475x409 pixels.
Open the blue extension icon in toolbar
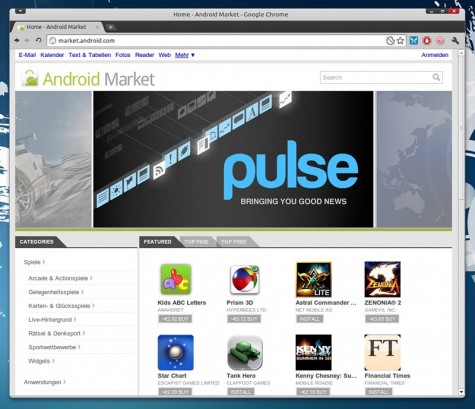tap(414, 41)
